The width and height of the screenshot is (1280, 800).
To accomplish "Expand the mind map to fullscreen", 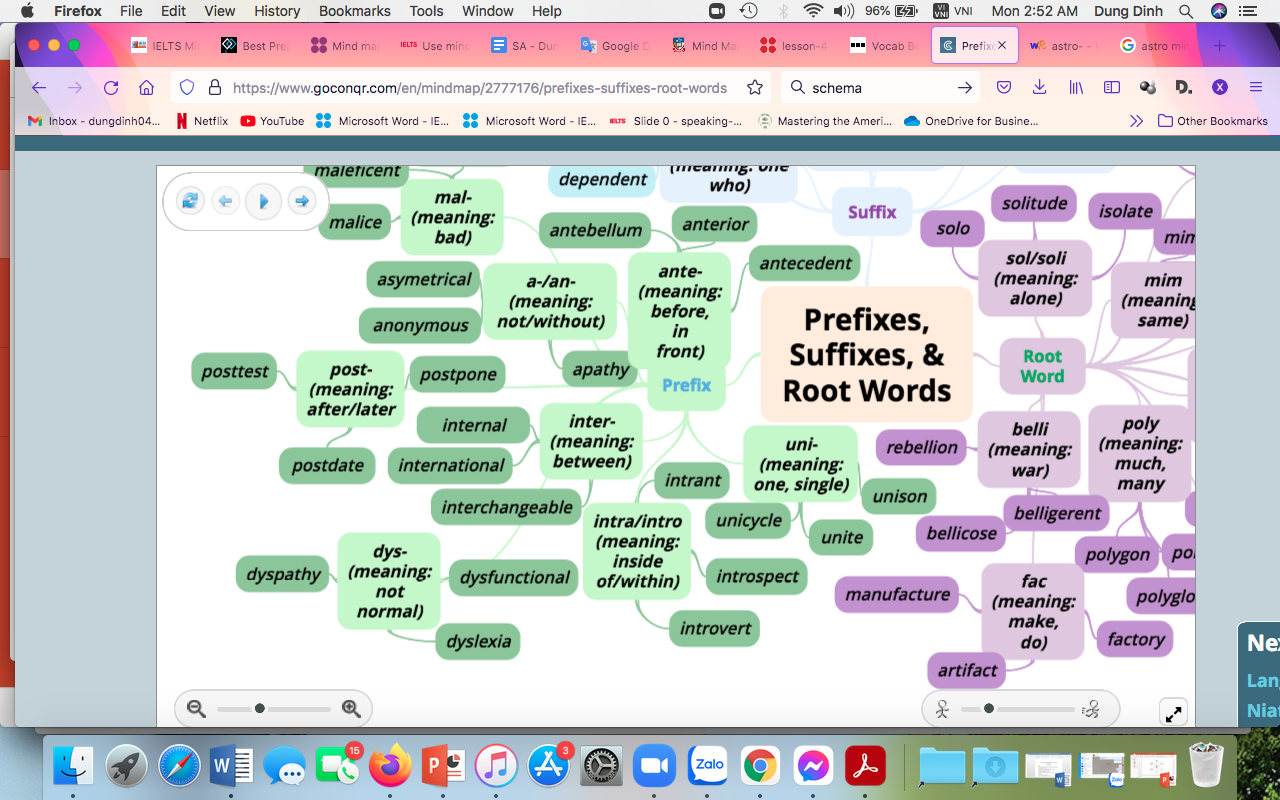I will tap(1173, 712).
